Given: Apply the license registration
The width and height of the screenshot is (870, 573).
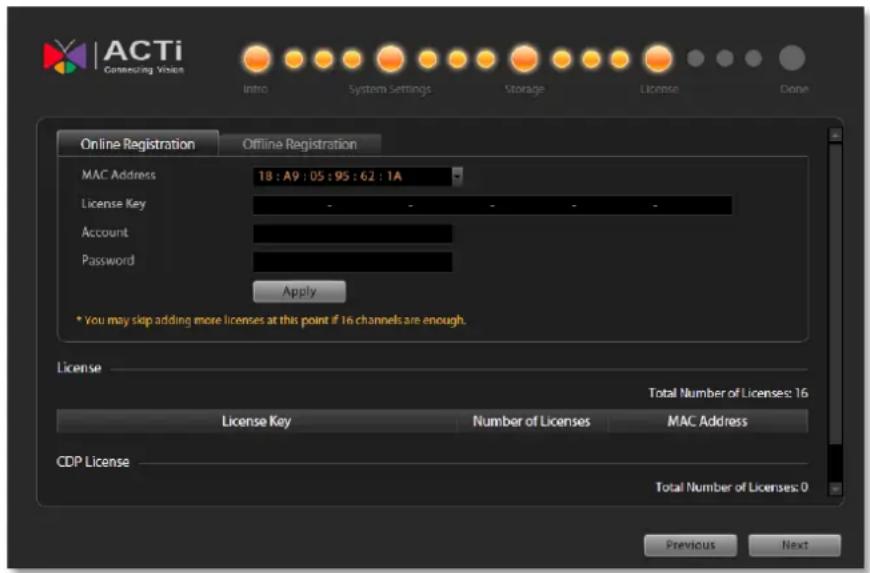Looking at the screenshot, I should coord(299,292).
